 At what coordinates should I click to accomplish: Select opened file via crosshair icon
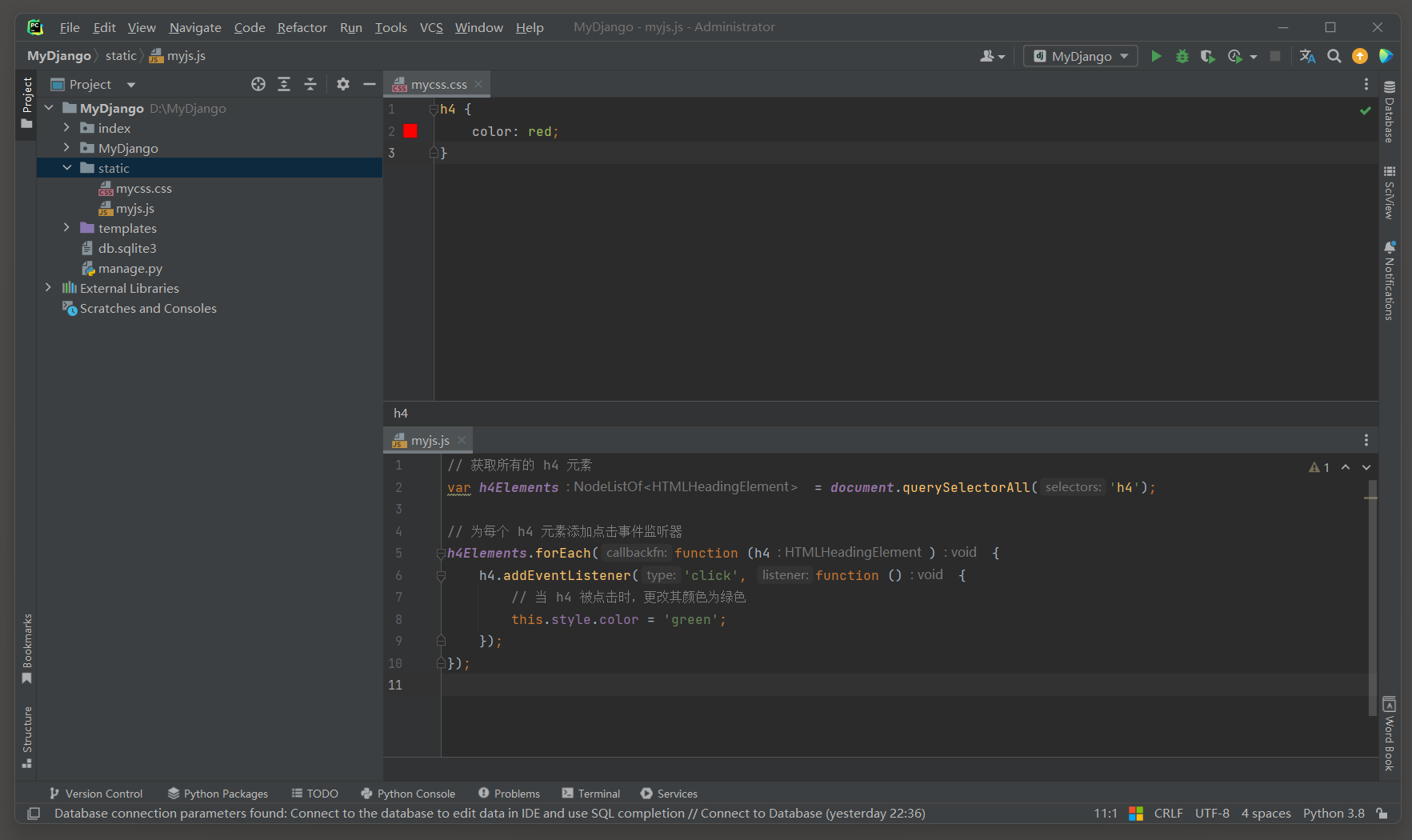pos(258,84)
